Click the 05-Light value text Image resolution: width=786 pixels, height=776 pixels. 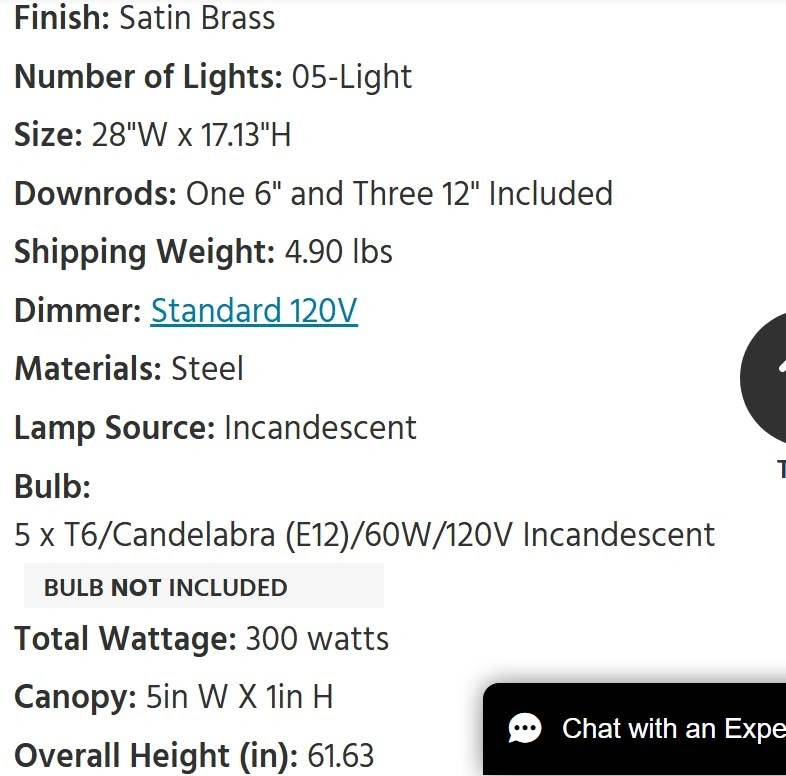tap(352, 77)
